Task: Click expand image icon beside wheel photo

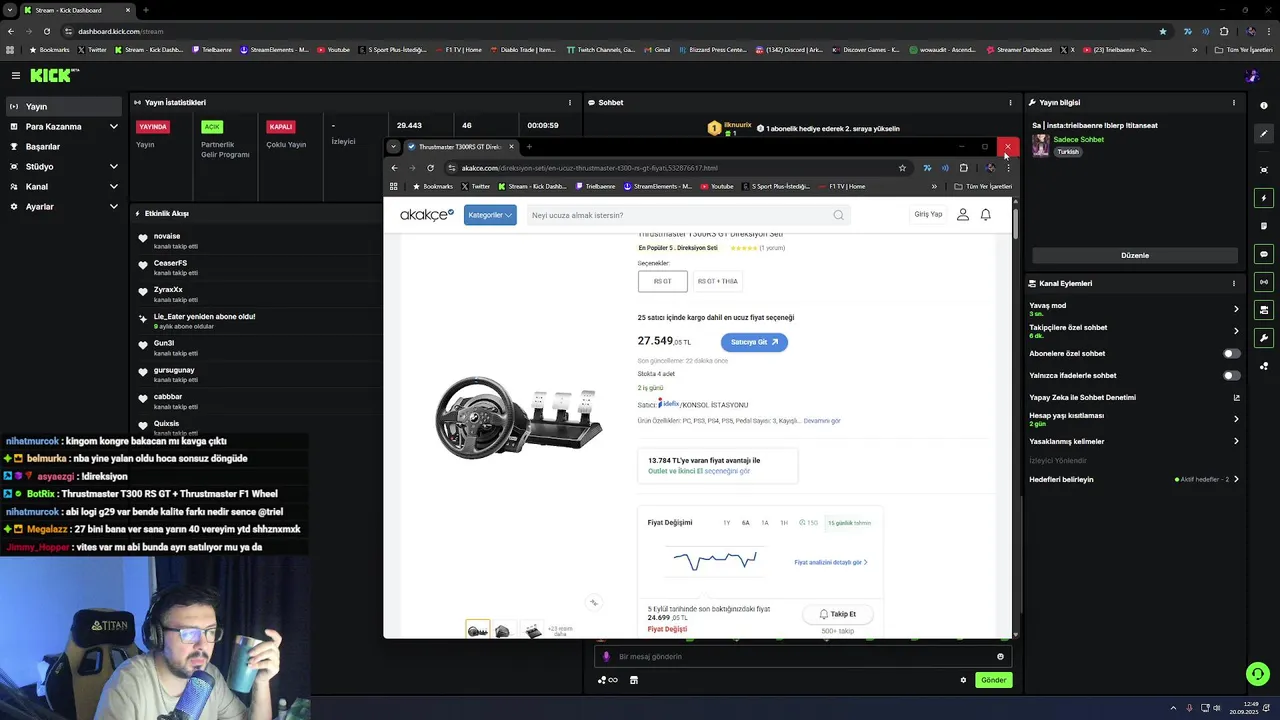Action: pyautogui.click(x=593, y=602)
